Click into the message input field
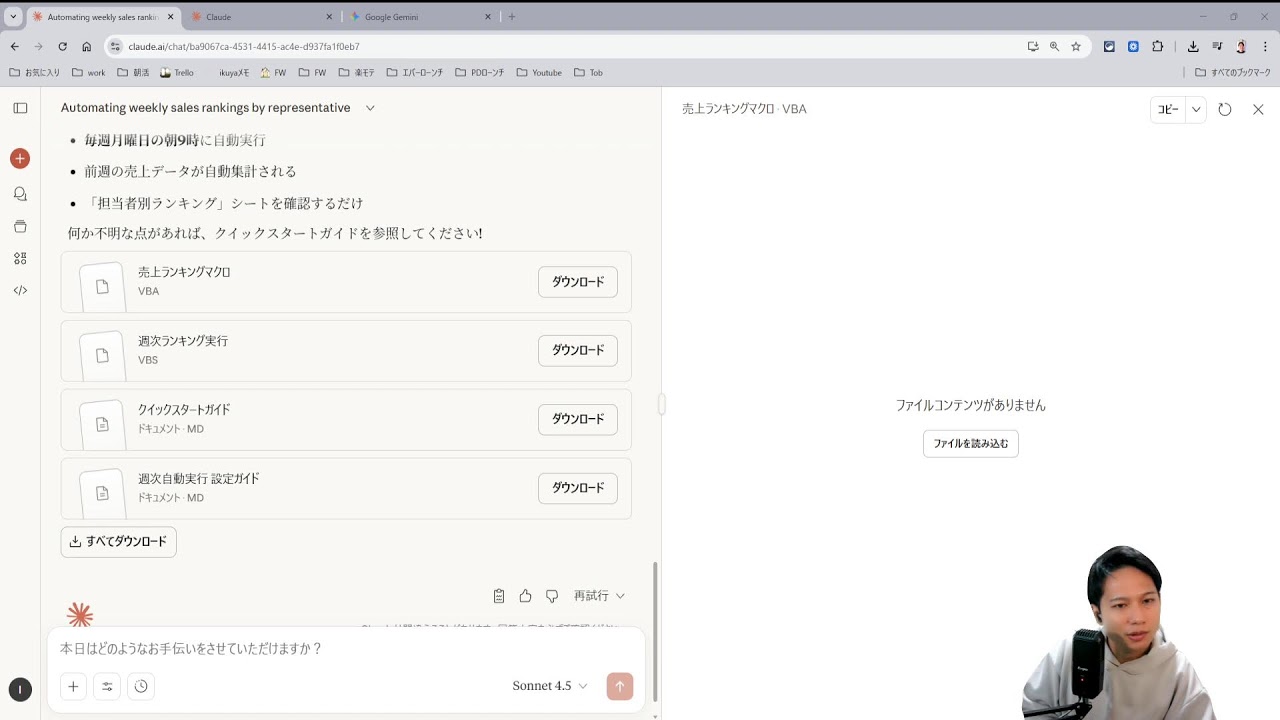The width and height of the screenshot is (1280, 720). pos(340,649)
